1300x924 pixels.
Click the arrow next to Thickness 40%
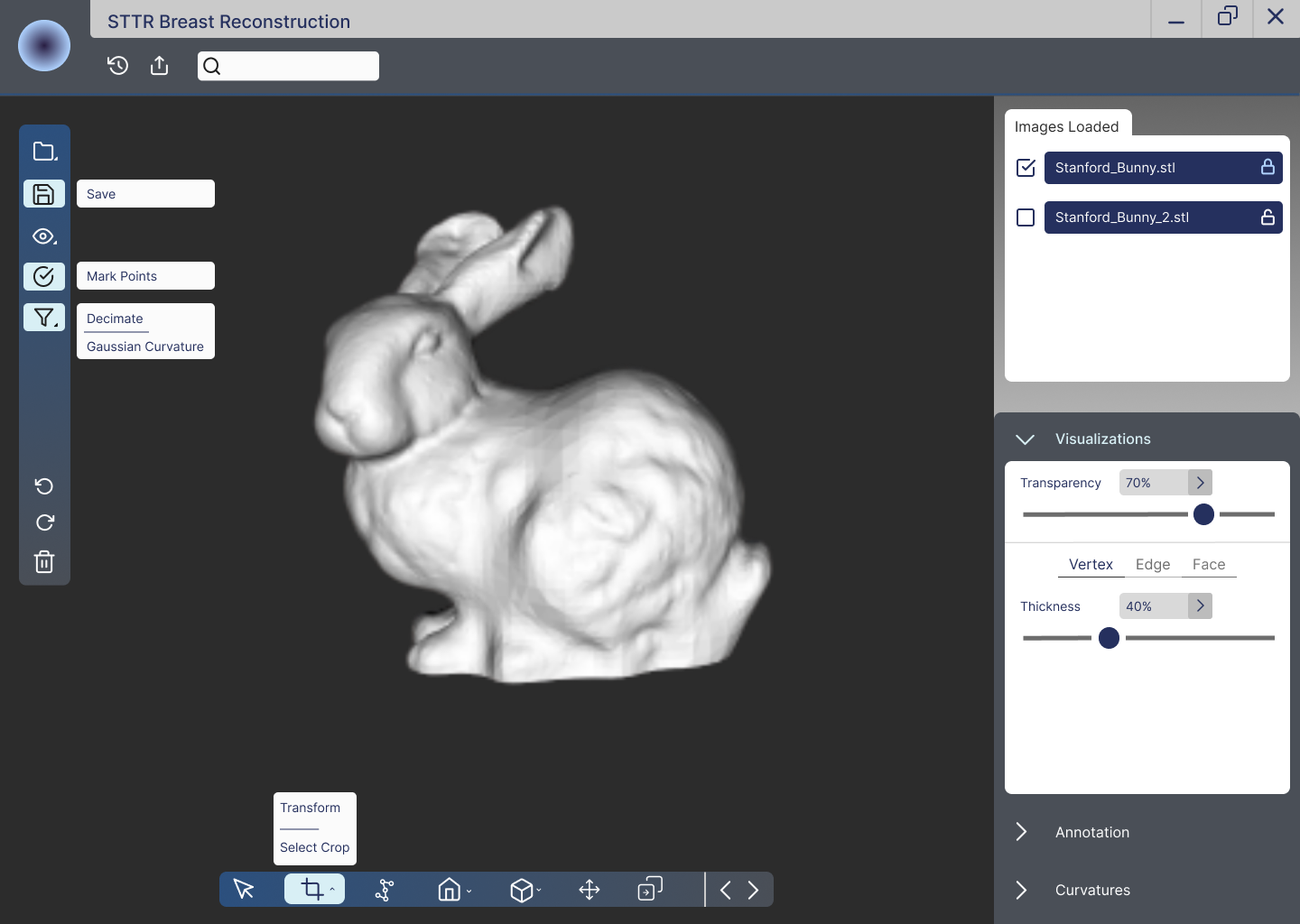[1200, 605]
